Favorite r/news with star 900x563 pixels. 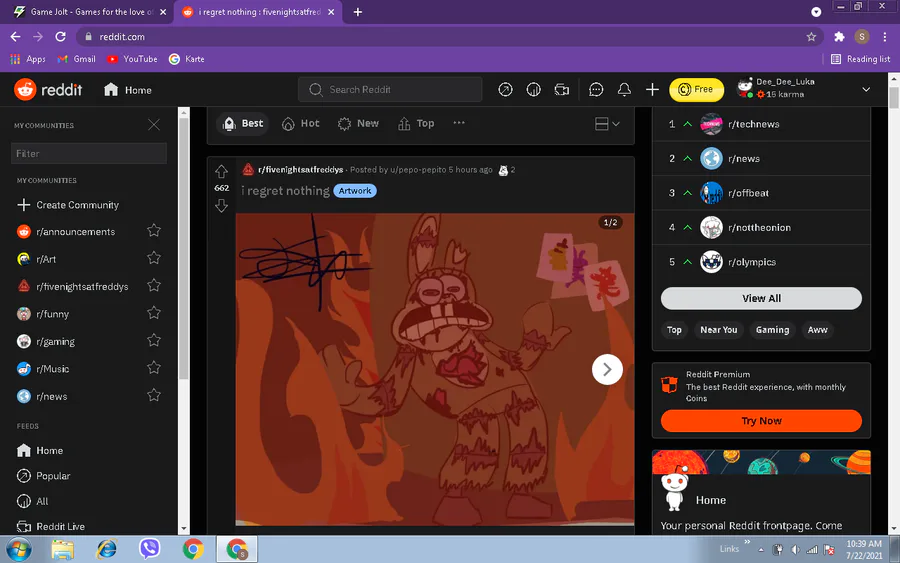[154, 395]
